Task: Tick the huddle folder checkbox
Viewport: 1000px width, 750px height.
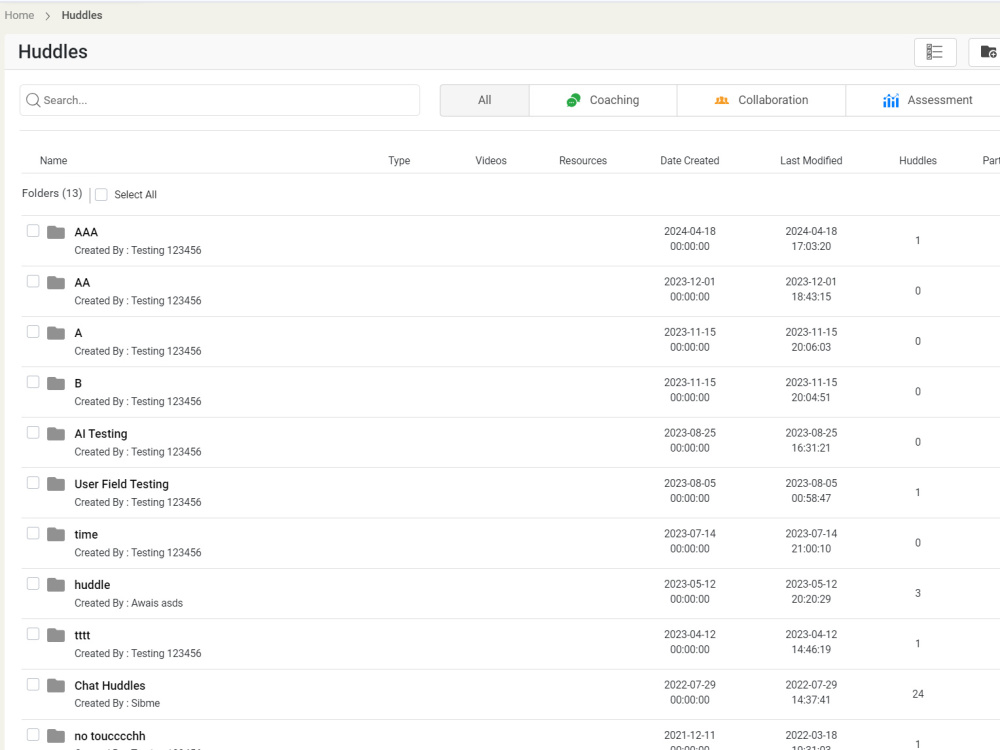Action: (x=33, y=584)
